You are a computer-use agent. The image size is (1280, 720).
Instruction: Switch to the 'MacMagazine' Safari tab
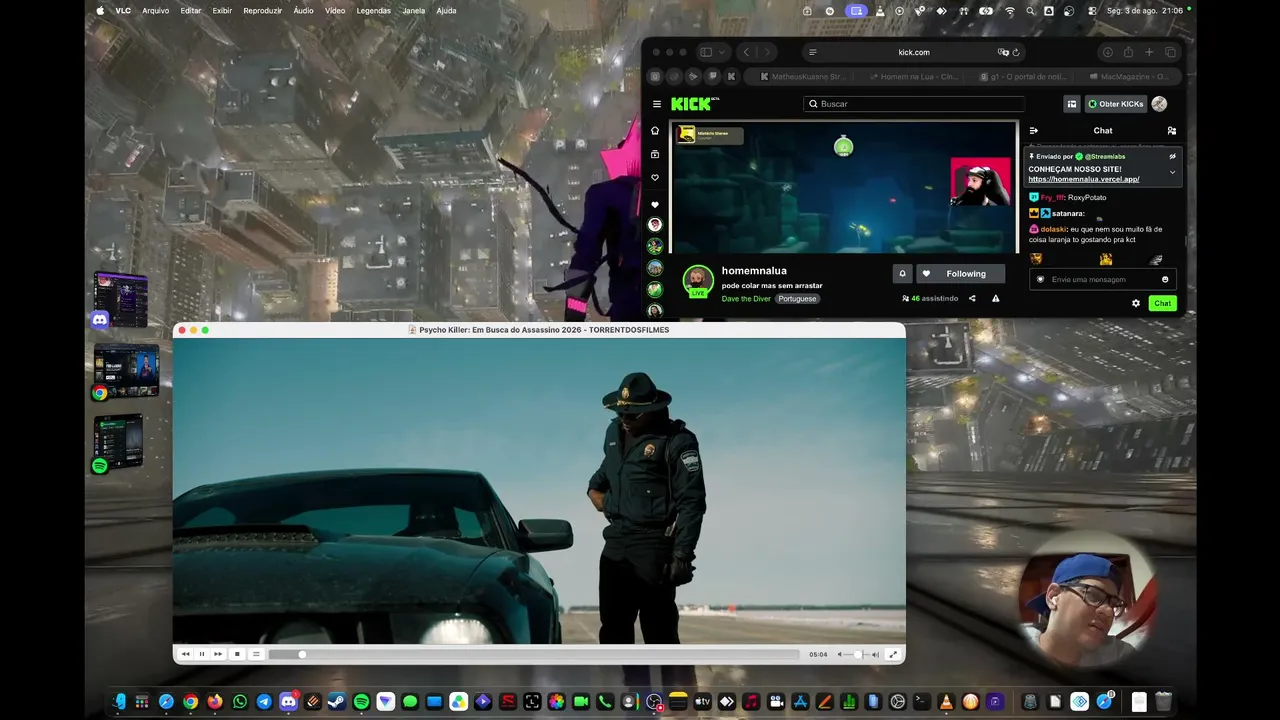click(1130, 76)
